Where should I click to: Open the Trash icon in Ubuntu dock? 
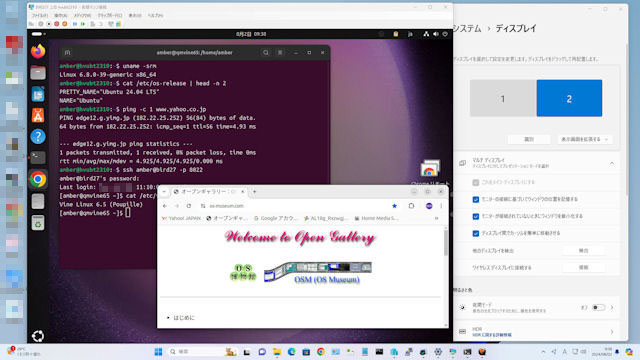click(x=38, y=223)
